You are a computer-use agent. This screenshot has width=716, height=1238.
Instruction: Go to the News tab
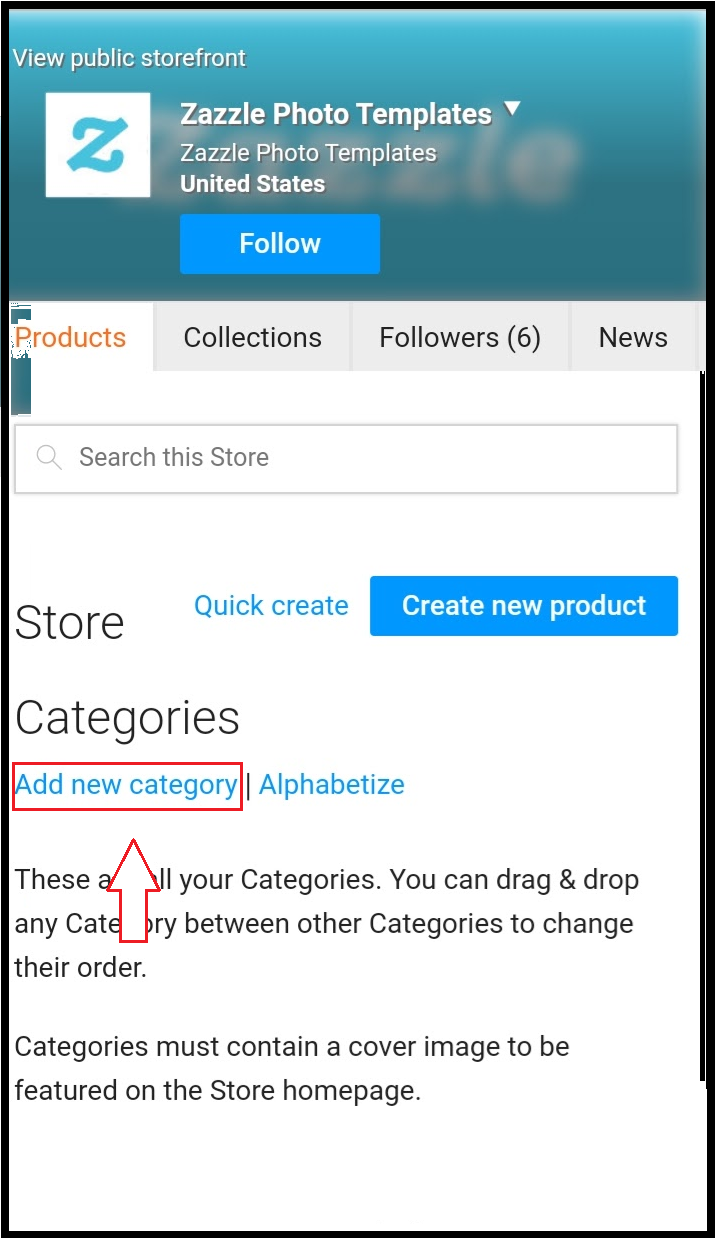pyautogui.click(x=632, y=337)
